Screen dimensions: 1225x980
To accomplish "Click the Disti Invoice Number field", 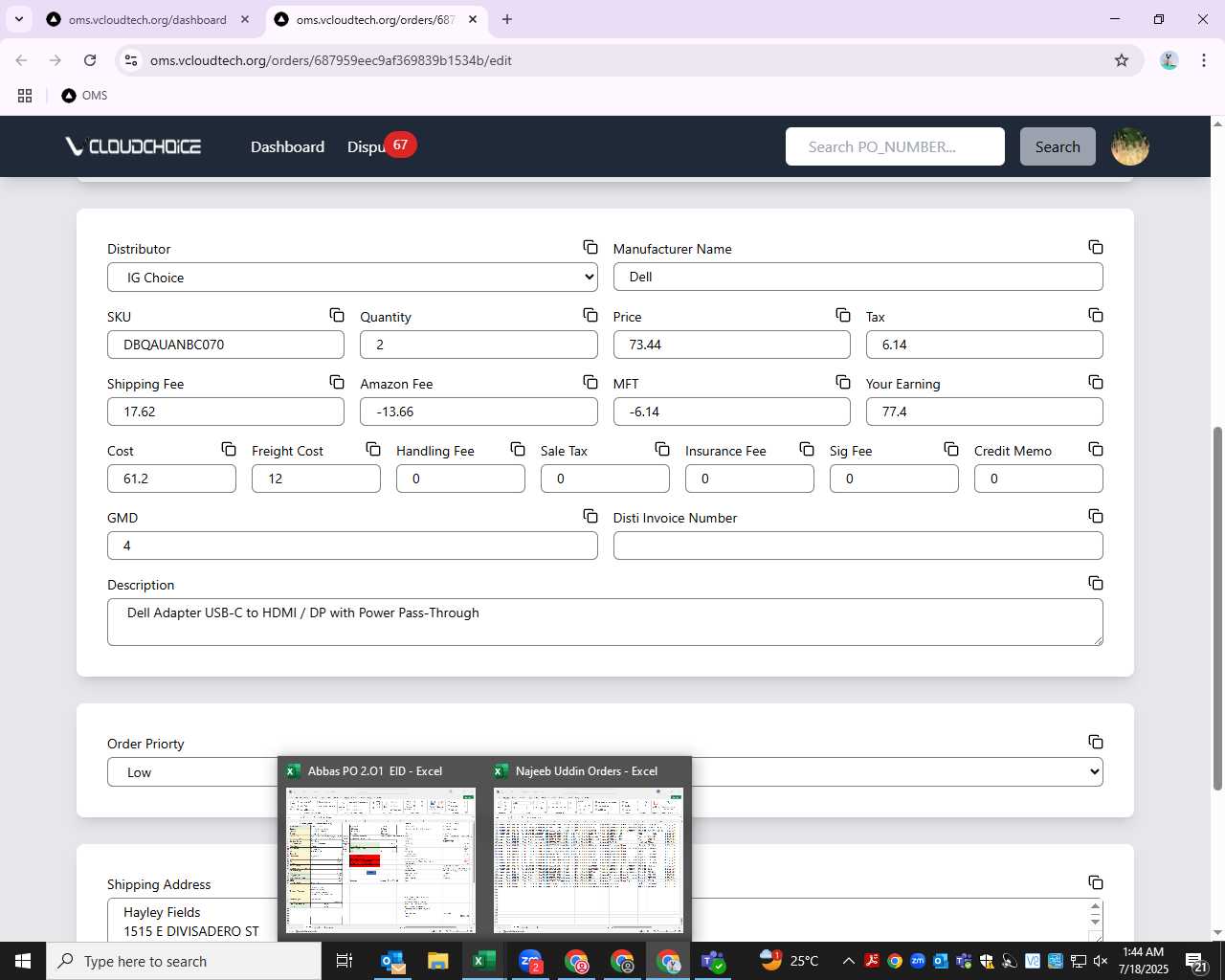I will coord(857,546).
